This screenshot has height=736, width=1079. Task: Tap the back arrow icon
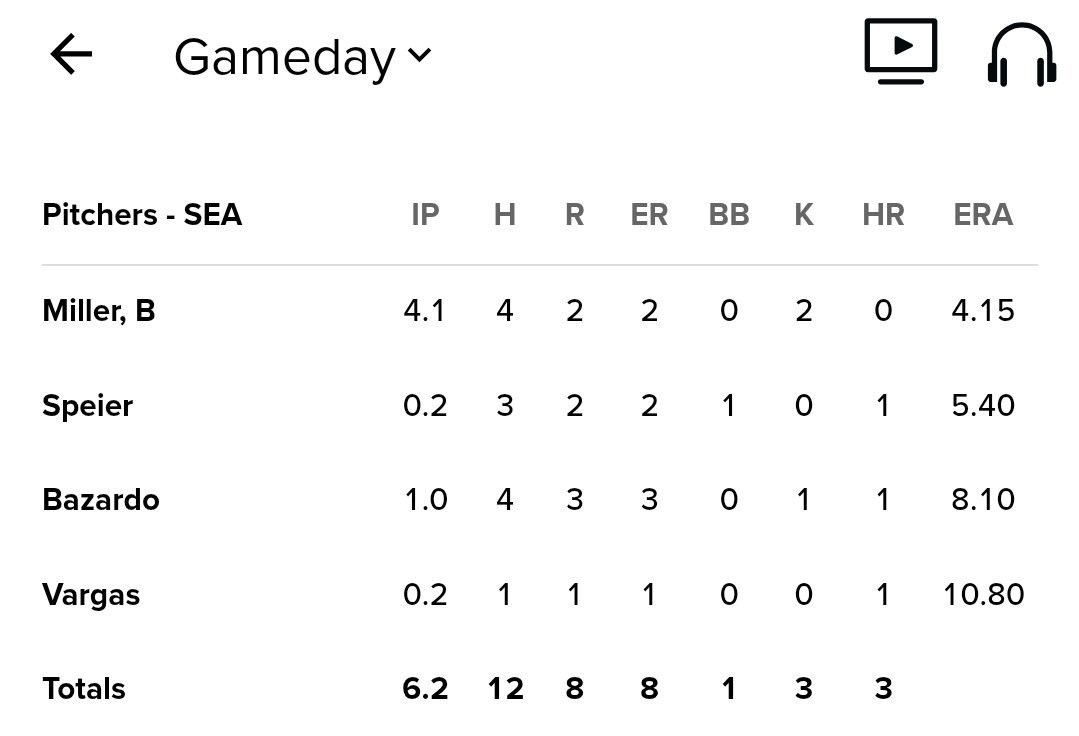point(71,55)
